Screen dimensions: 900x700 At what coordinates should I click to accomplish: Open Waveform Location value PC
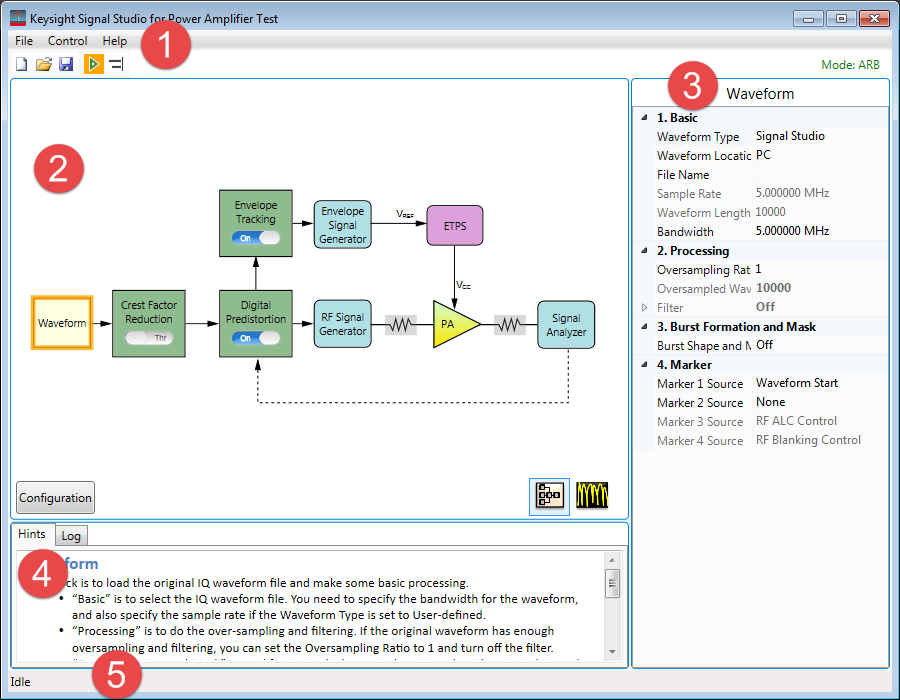pyautogui.click(x=820, y=155)
